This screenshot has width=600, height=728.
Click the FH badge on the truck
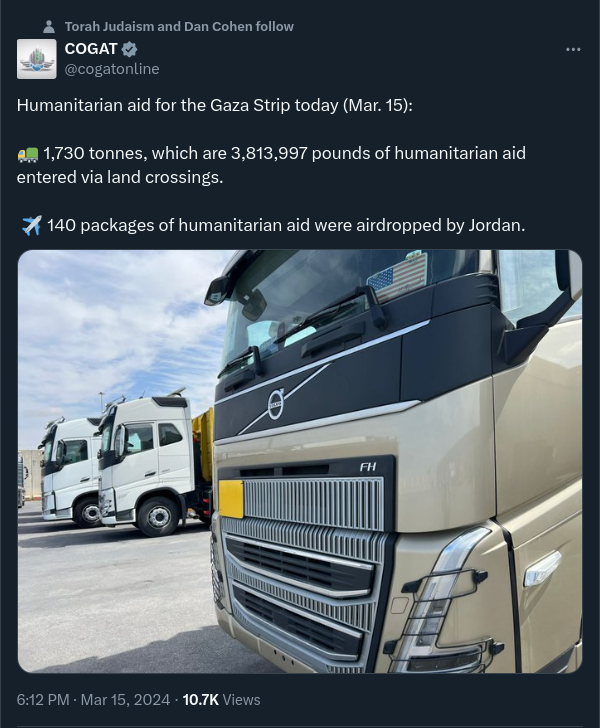tap(368, 467)
